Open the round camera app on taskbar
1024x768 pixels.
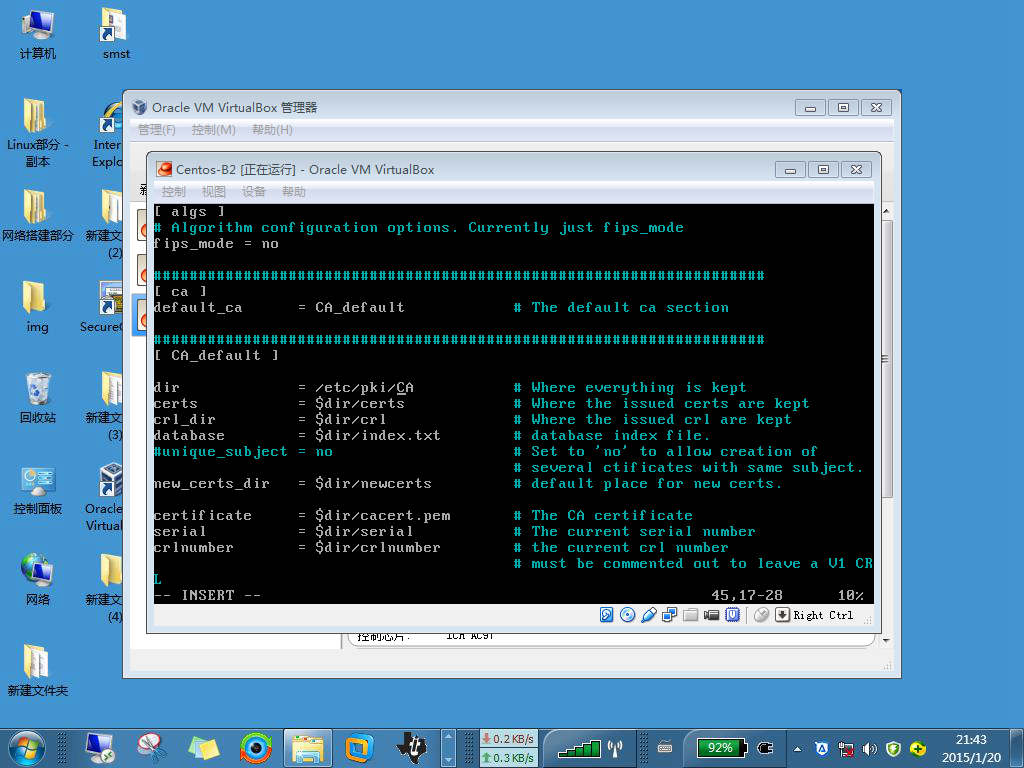click(255, 748)
